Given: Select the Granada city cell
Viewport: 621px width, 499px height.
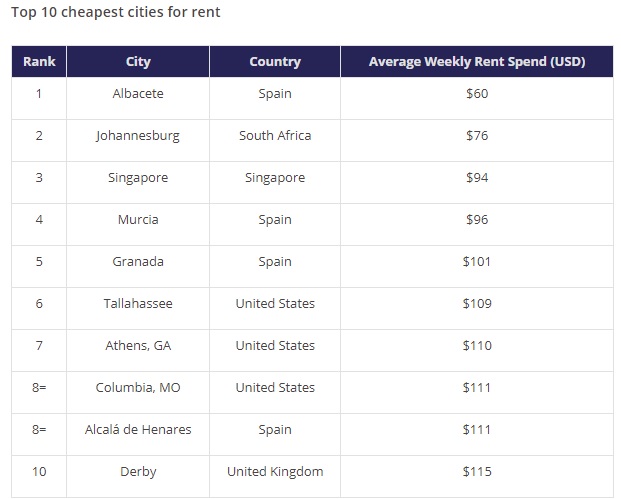Looking at the screenshot, I should pyautogui.click(x=138, y=261).
